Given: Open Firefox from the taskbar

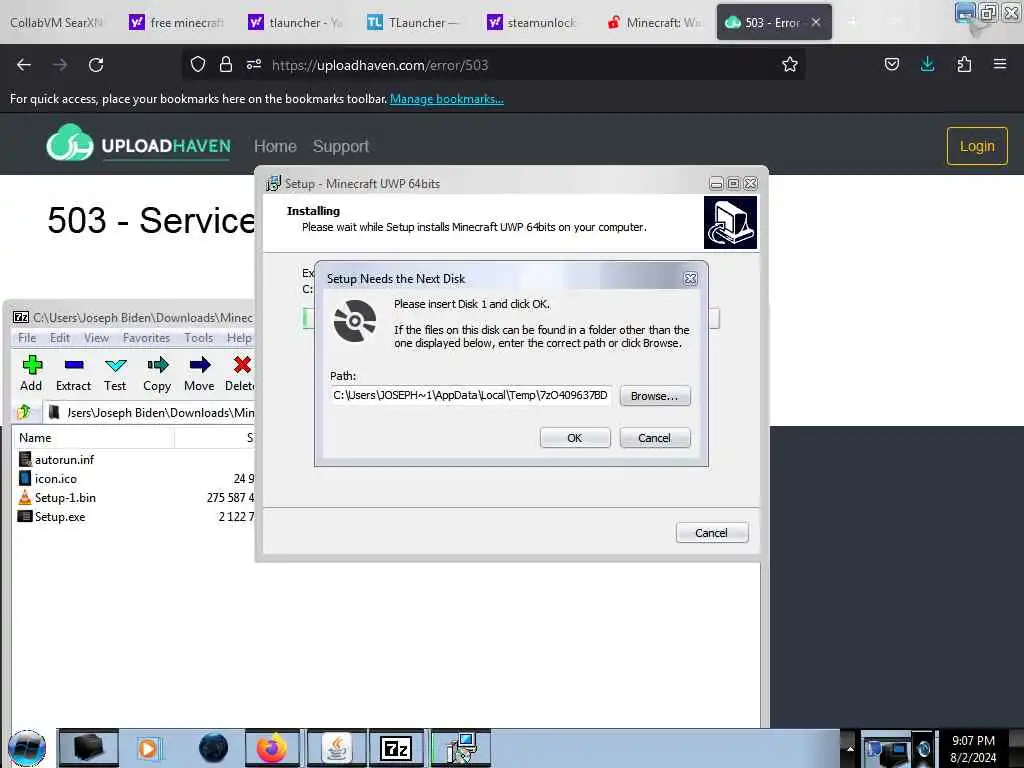Looking at the screenshot, I should pyautogui.click(x=272, y=748).
